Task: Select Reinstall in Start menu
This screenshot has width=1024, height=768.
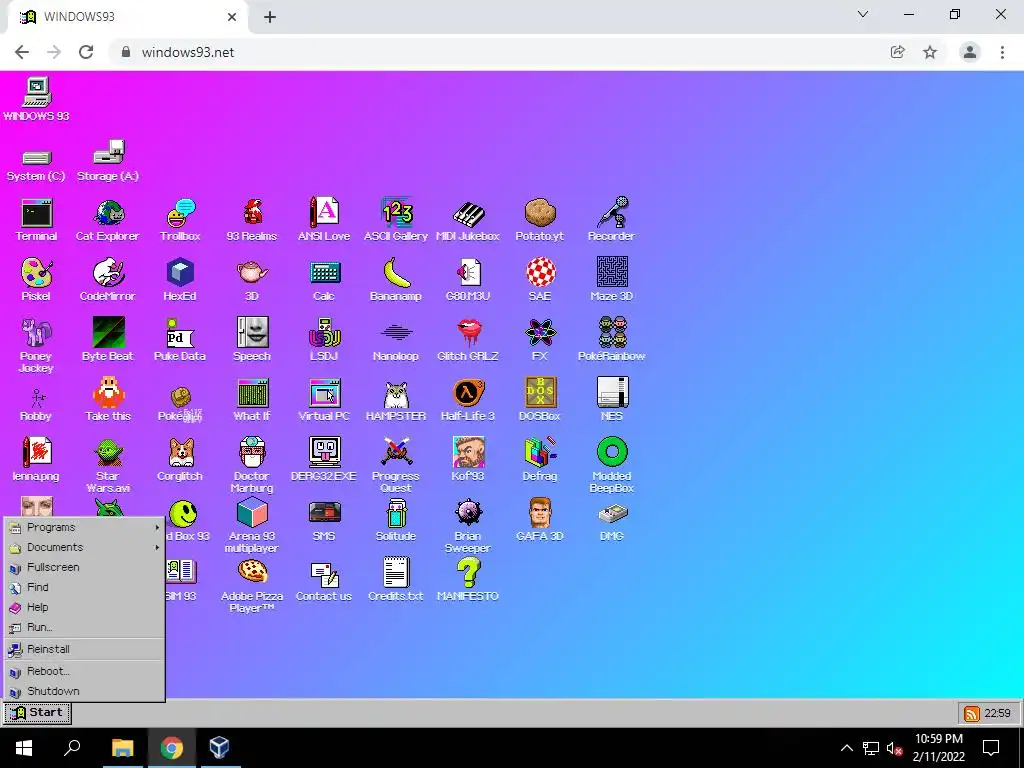Action: click(x=84, y=649)
